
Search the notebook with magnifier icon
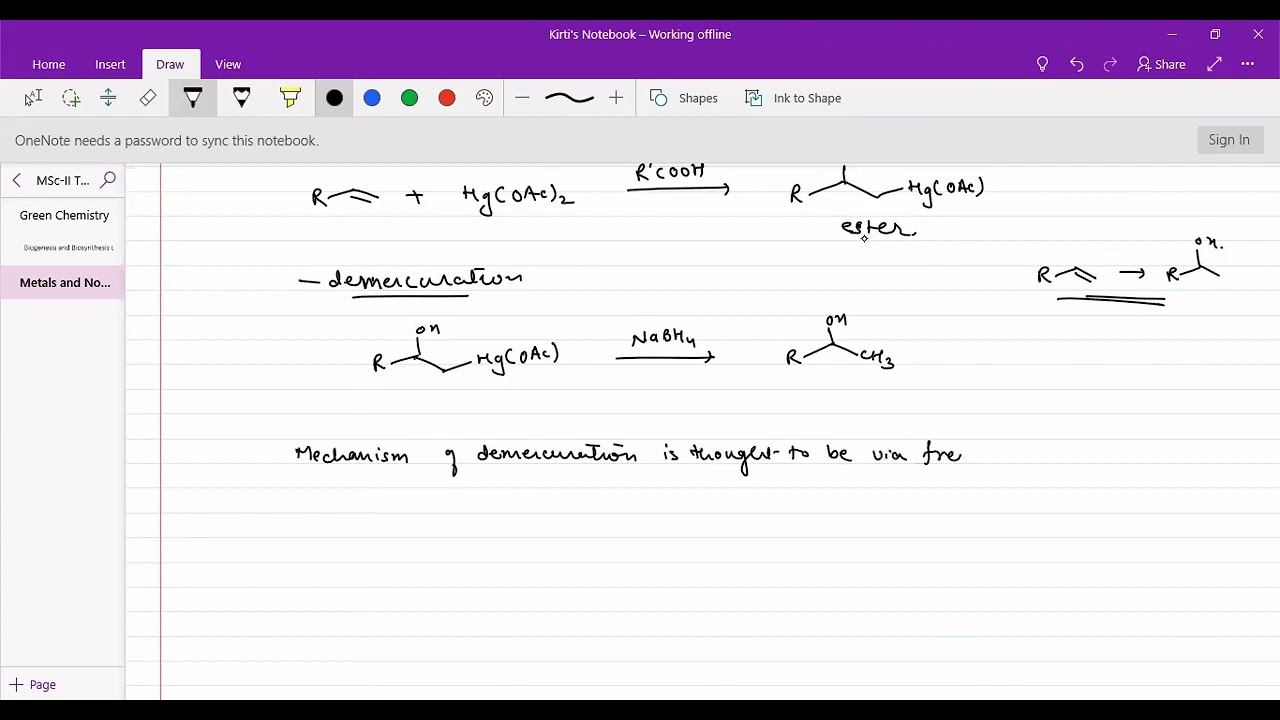(x=108, y=180)
